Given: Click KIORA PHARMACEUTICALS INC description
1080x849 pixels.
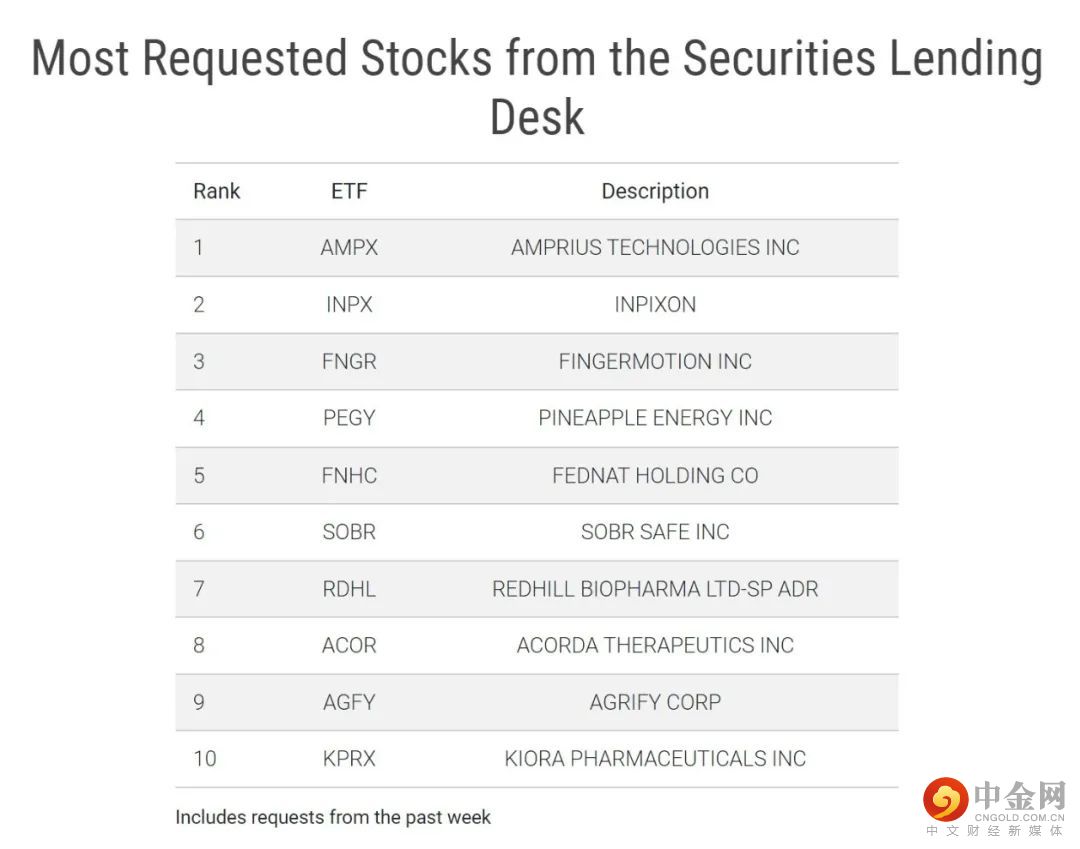Looking at the screenshot, I should point(655,759).
